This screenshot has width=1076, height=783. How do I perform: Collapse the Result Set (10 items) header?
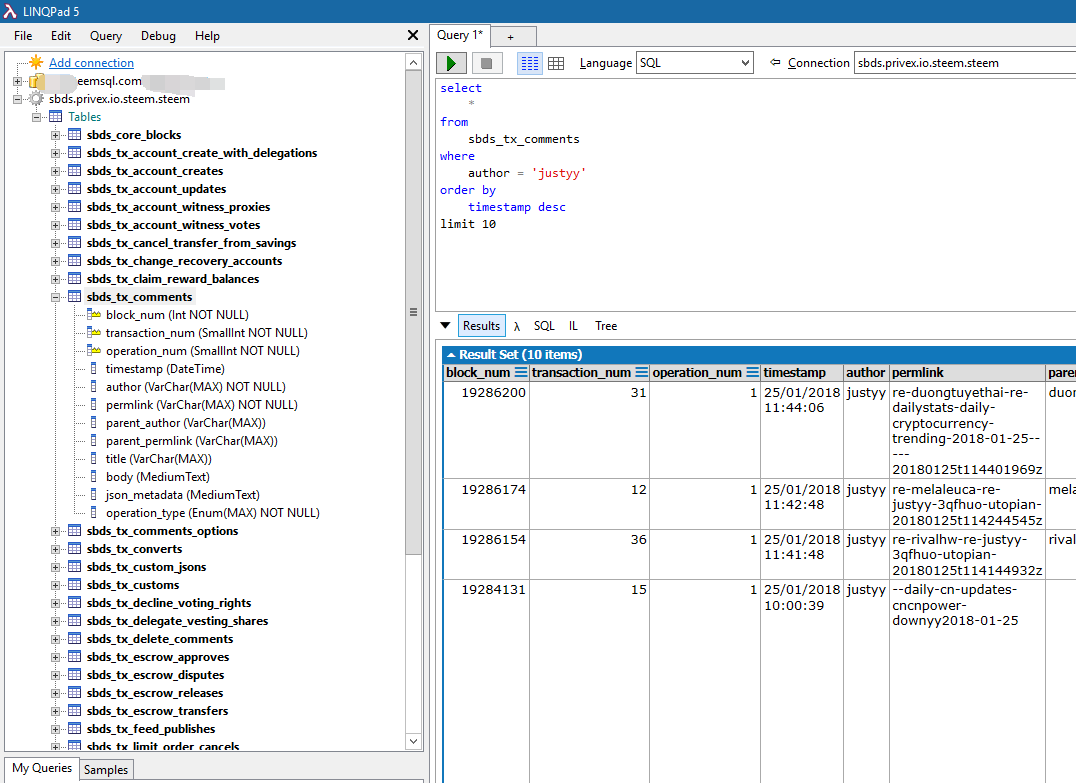(x=451, y=355)
